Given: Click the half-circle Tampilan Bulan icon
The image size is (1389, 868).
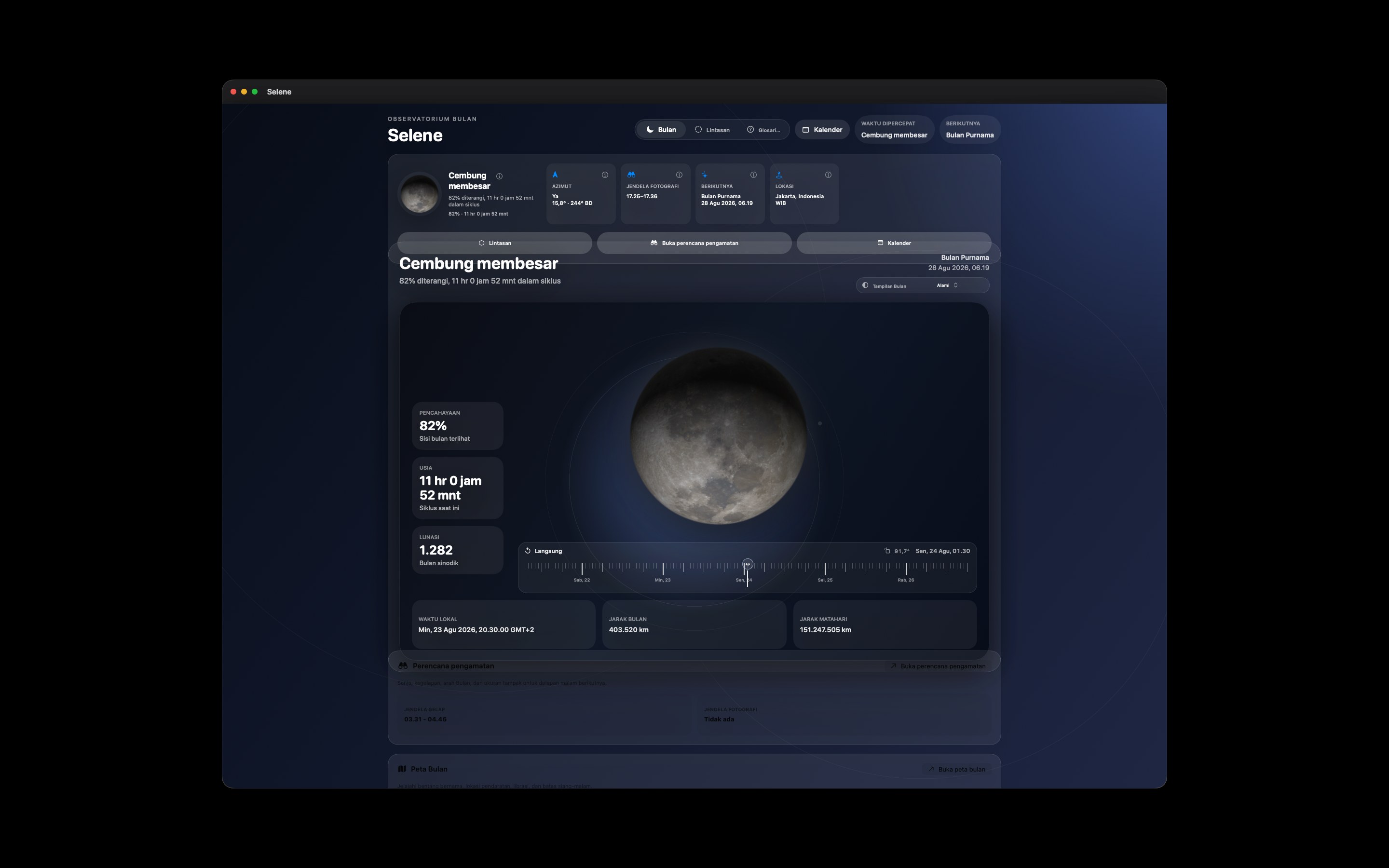Looking at the screenshot, I should (x=865, y=285).
